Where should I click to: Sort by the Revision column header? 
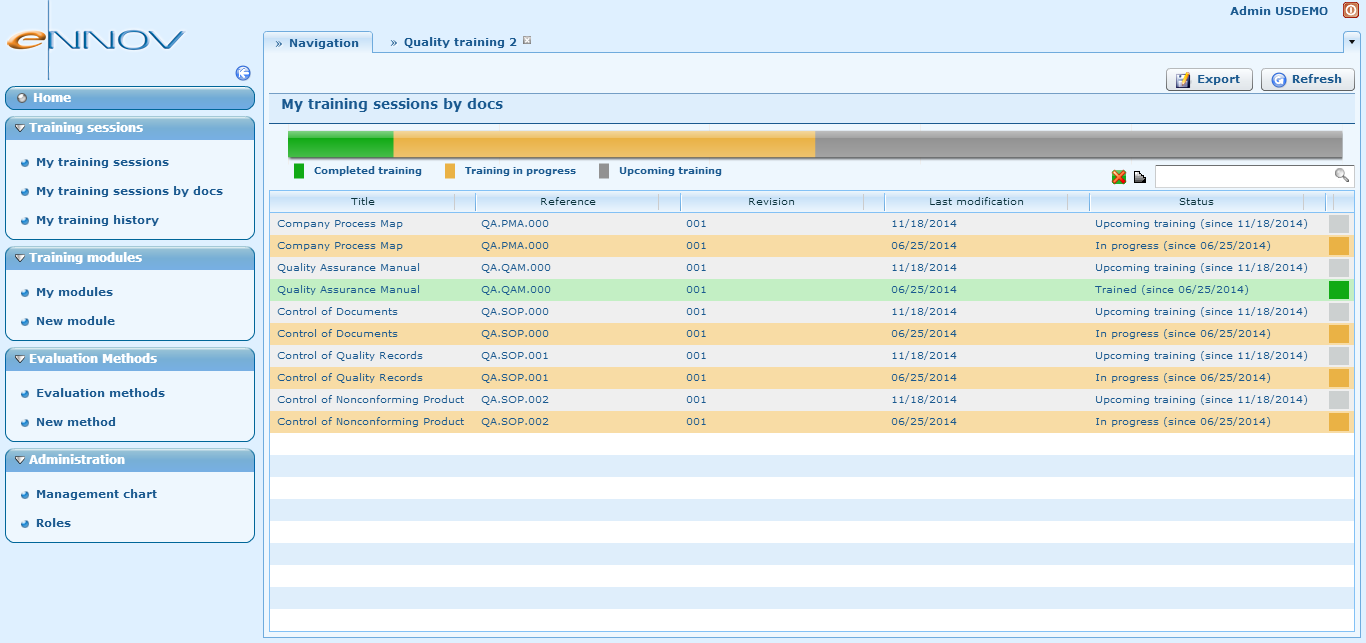coord(771,201)
